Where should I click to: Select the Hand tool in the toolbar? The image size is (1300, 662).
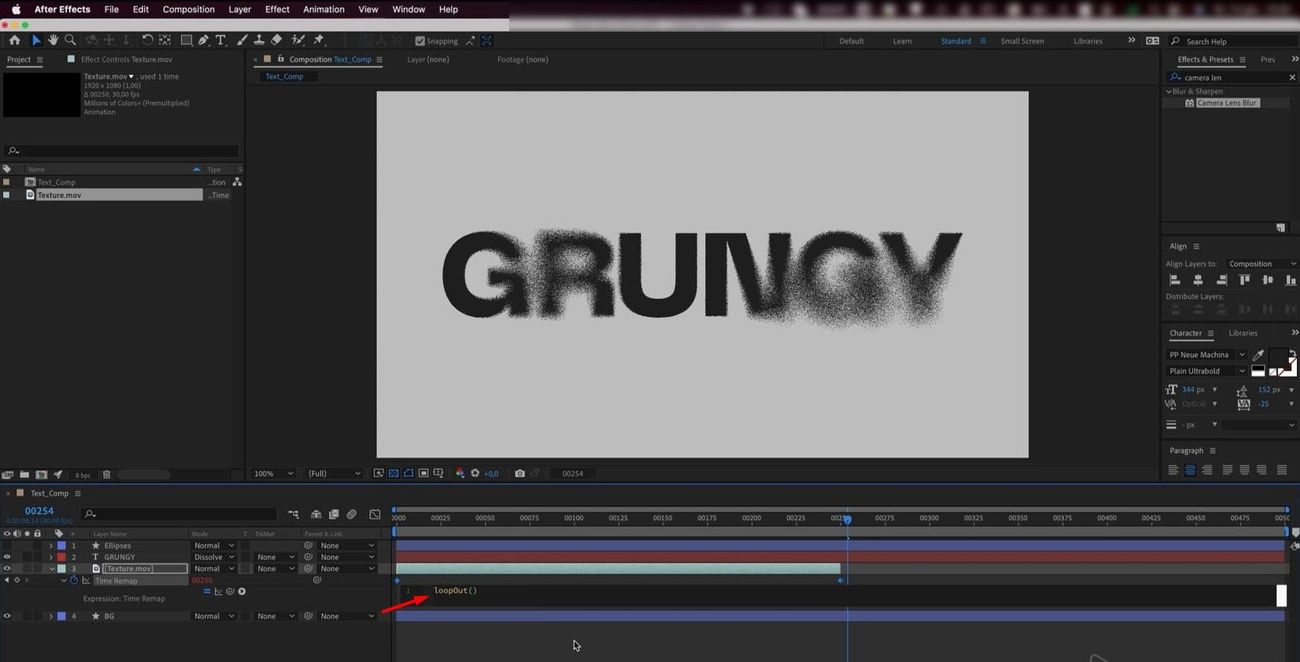click(x=53, y=40)
